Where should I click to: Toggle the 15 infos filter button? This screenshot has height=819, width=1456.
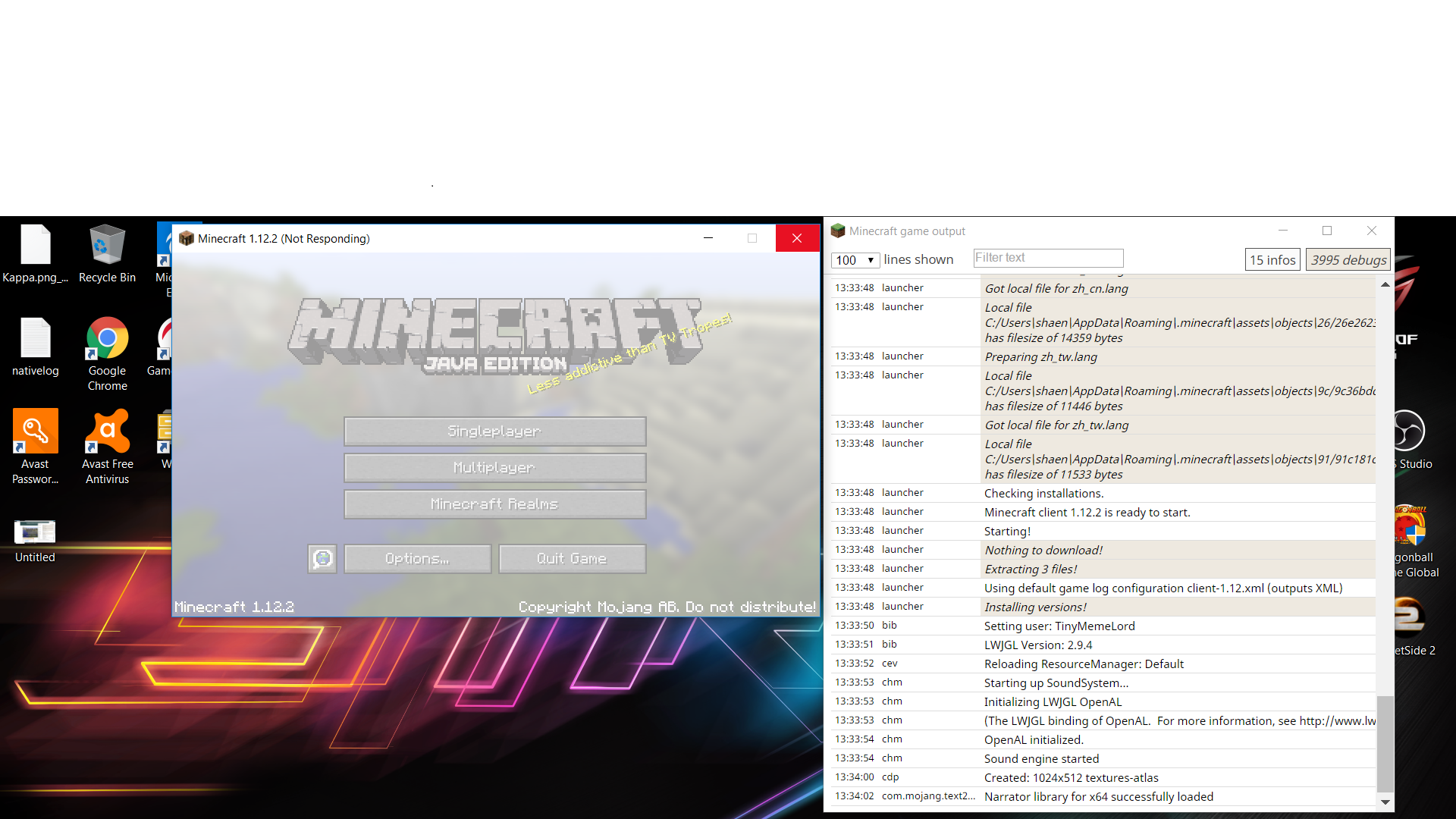pos(1272,260)
